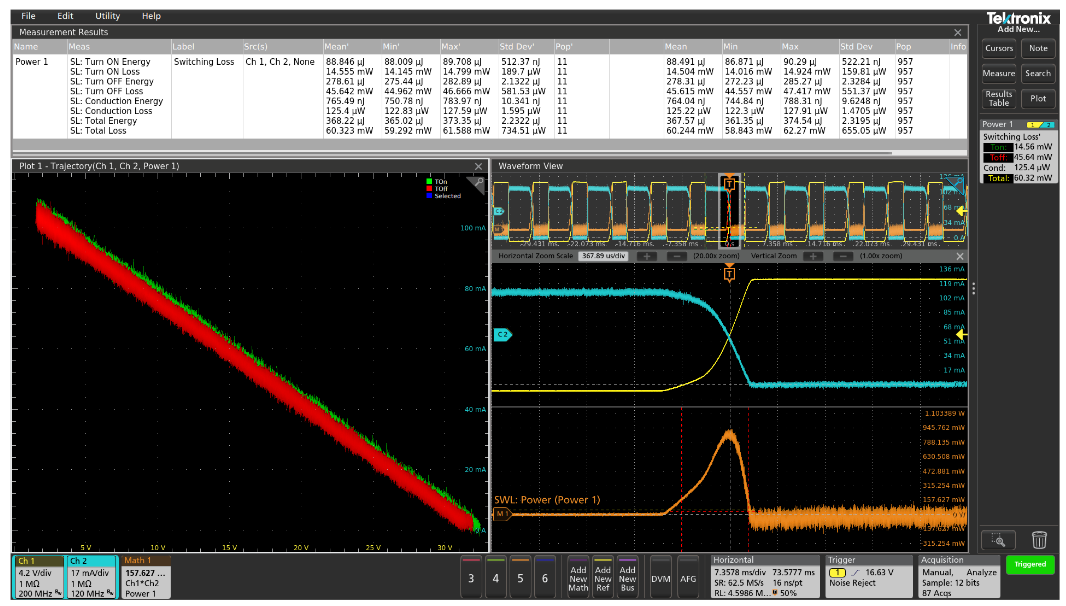Toggle the DVM button

660,578
